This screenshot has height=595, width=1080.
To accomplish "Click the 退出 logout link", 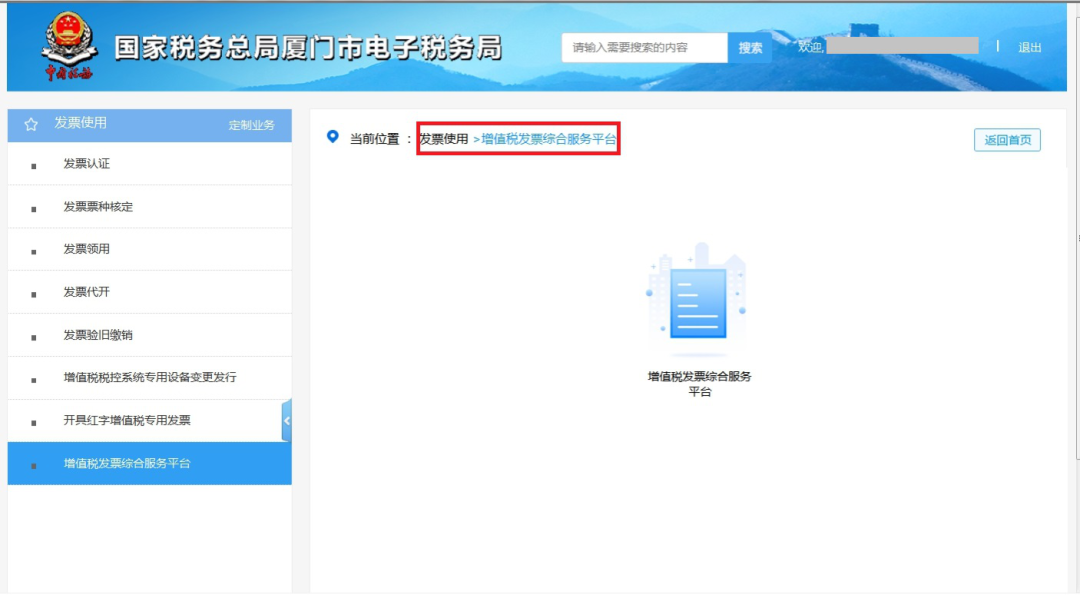I will (x=1030, y=47).
